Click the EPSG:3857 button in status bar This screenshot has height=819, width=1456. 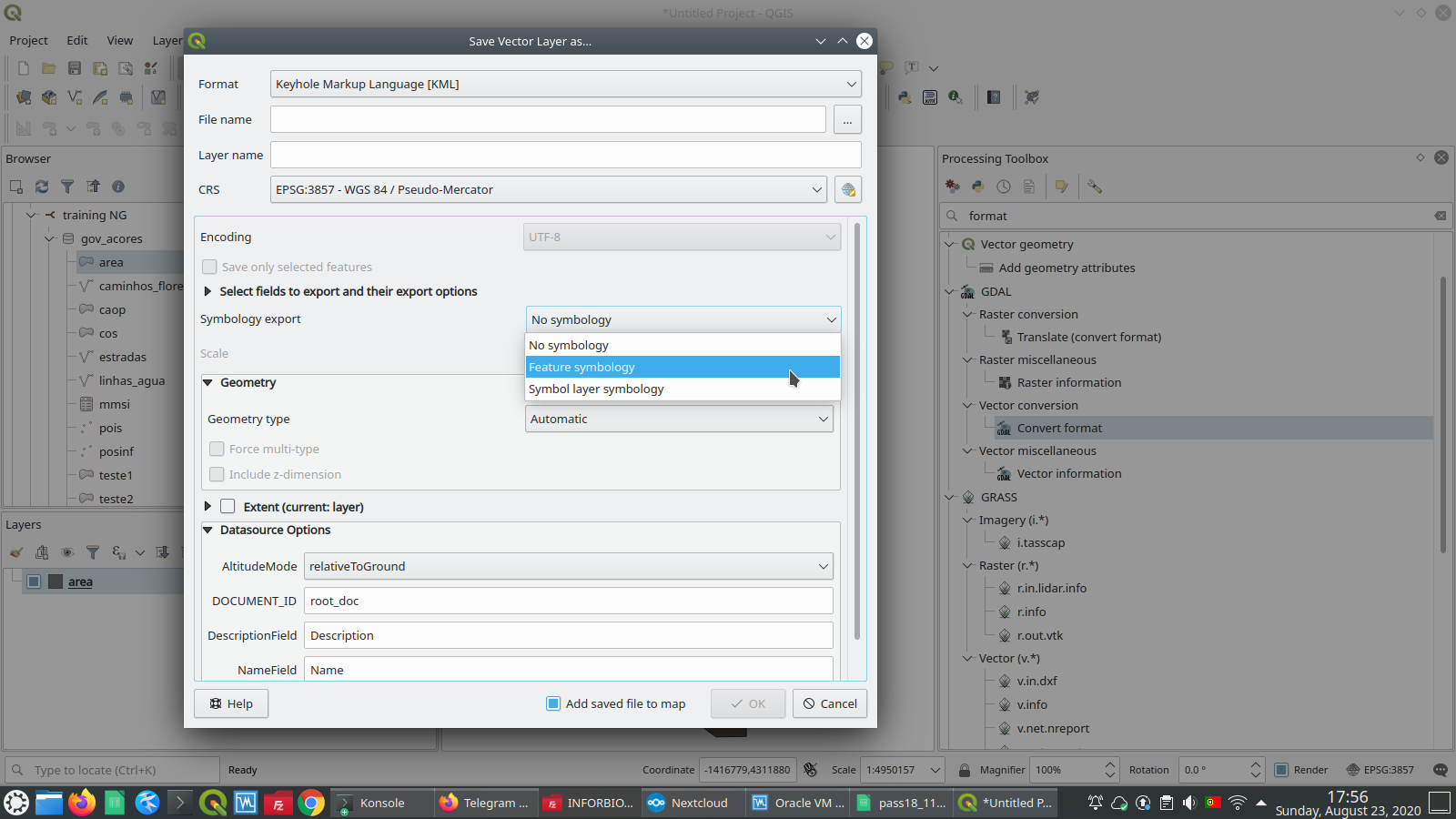(x=1380, y=770)
